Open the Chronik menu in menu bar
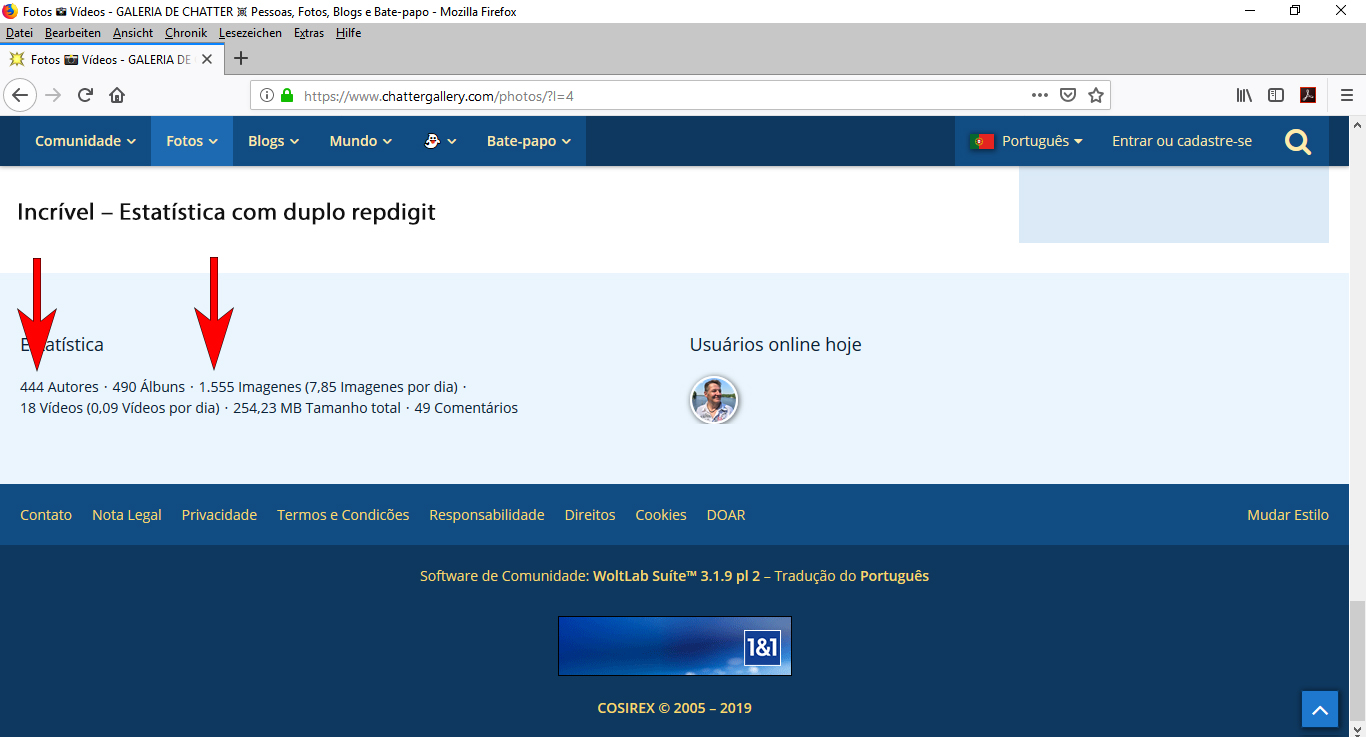 [x=186, y=33]
